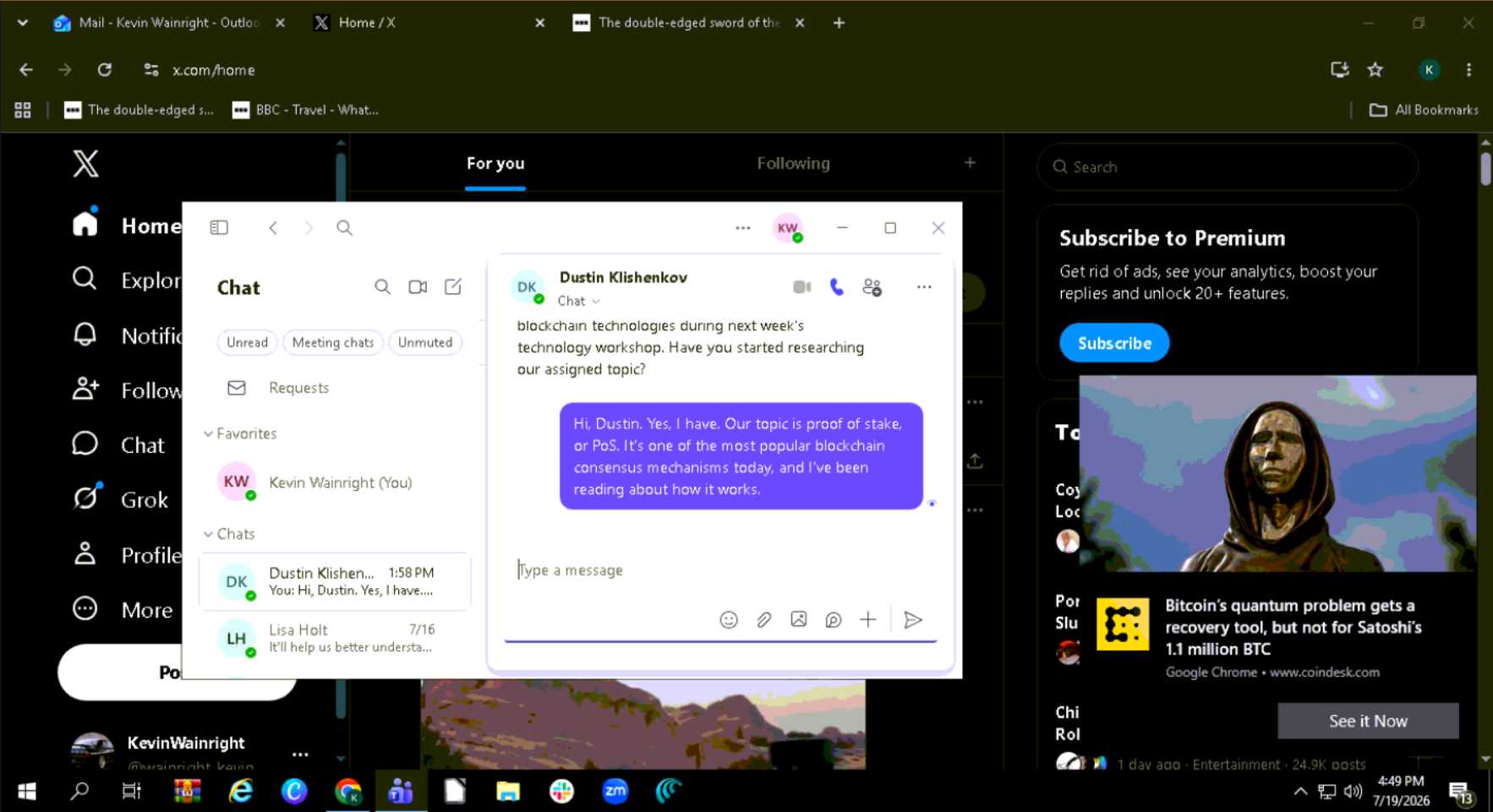
Task: Switch to the Outlook Mail browser tab
Action: pos(168,23)
